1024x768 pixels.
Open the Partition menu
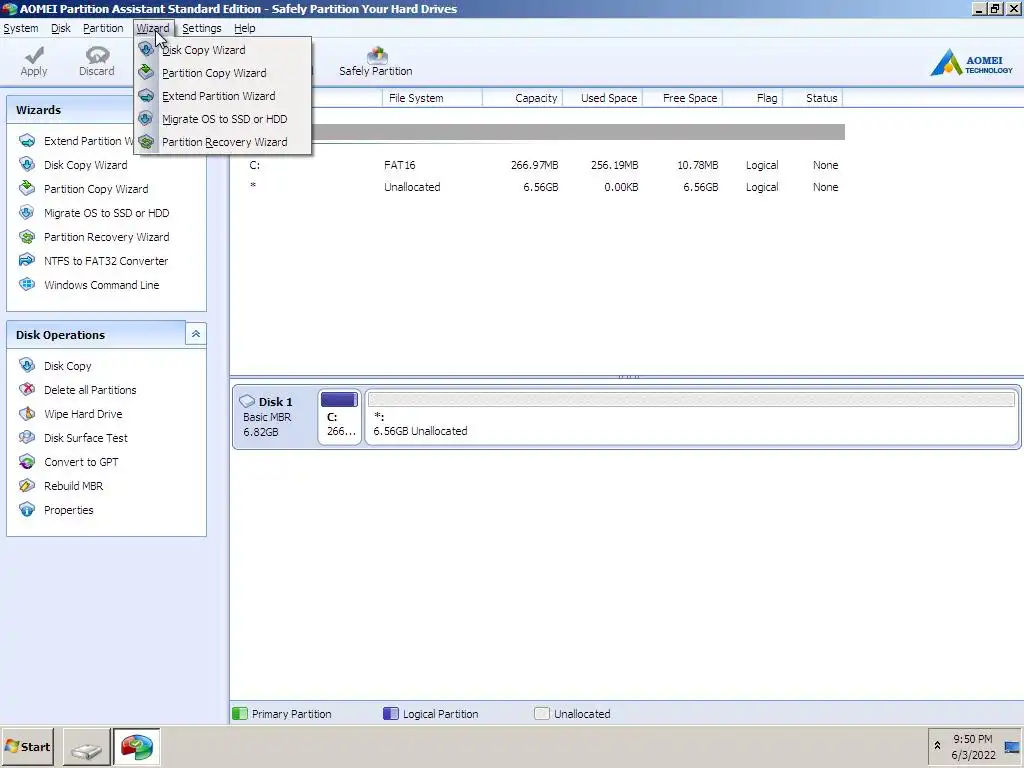103,28
